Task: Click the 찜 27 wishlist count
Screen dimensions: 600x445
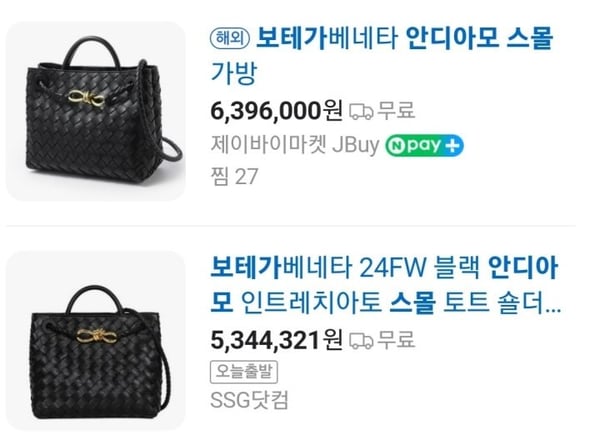Action: [234, 176]
